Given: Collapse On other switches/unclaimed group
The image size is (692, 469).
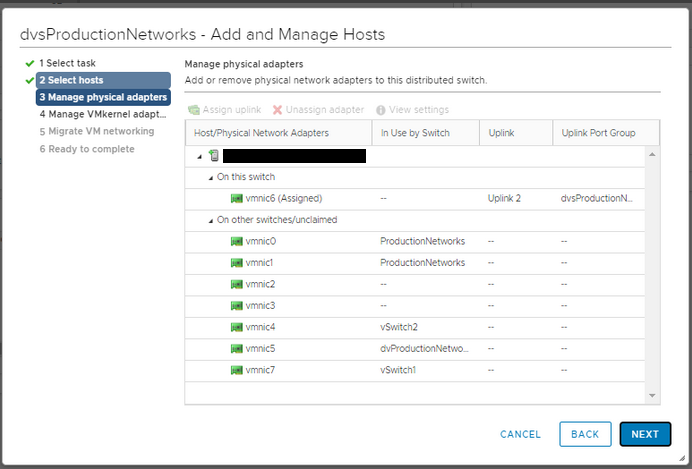Looking at the screenshot, I should [211, 221].
